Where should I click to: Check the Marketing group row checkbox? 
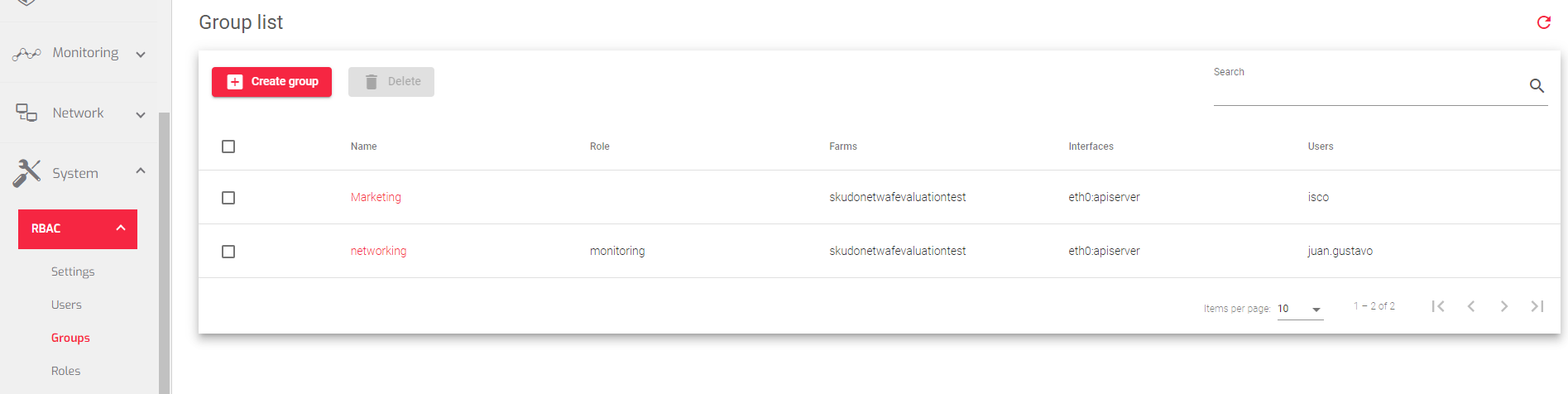[x=228, y=198]
